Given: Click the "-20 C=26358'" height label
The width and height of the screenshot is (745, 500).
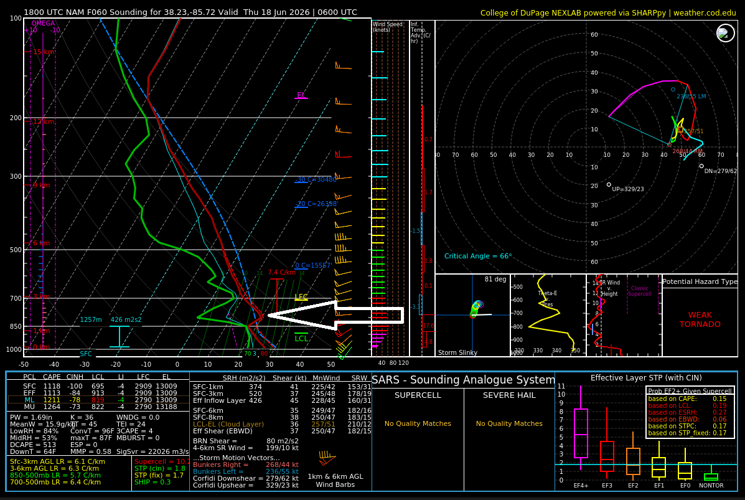Looking at the screenshot, I should click(316, 203).
